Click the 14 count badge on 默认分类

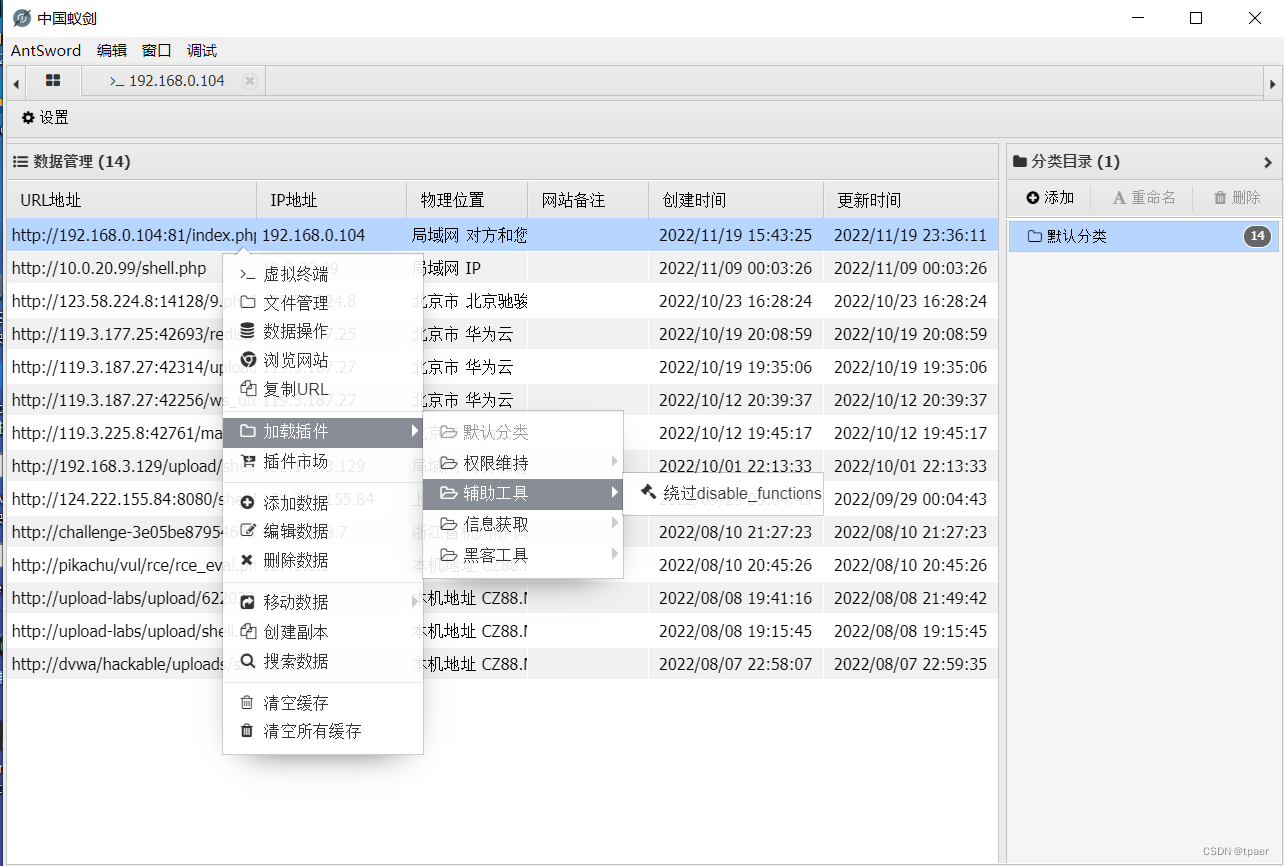point(1257,237)
